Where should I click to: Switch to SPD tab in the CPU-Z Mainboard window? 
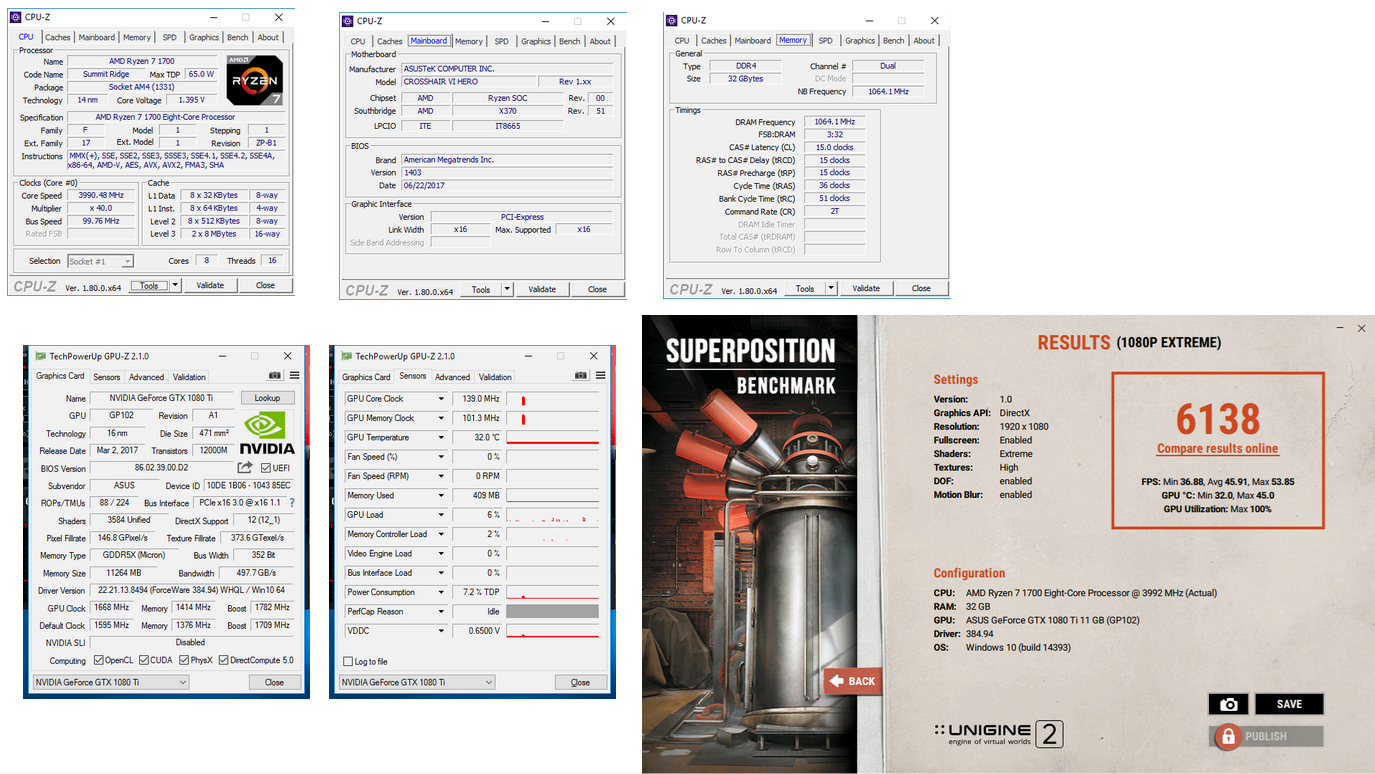pos(501,41)
